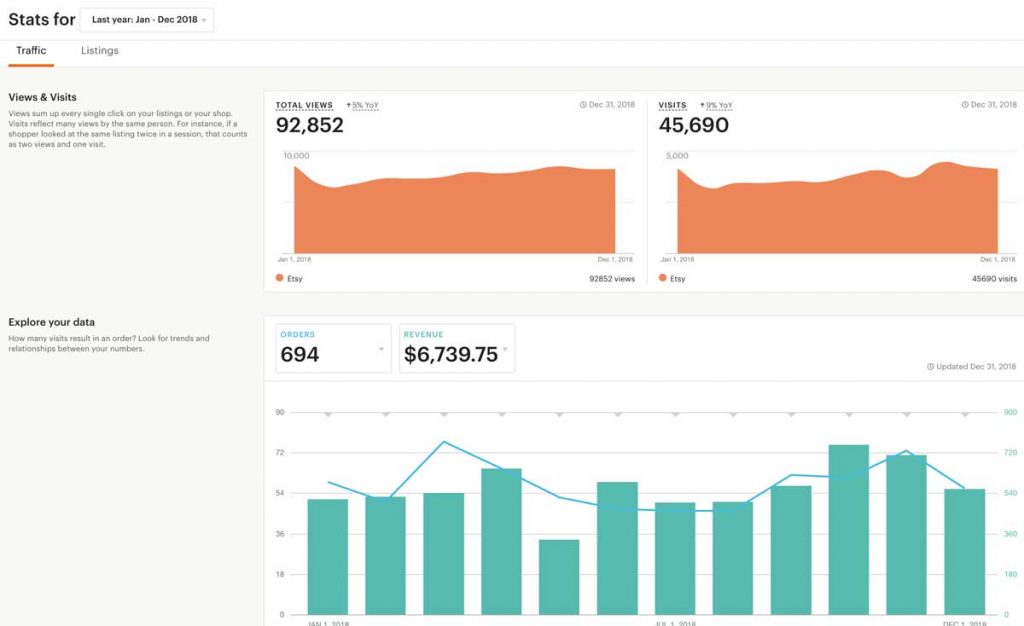Click the orange Etsy legend dot under Total Views

pyautogui.click(x=280, y=278)
